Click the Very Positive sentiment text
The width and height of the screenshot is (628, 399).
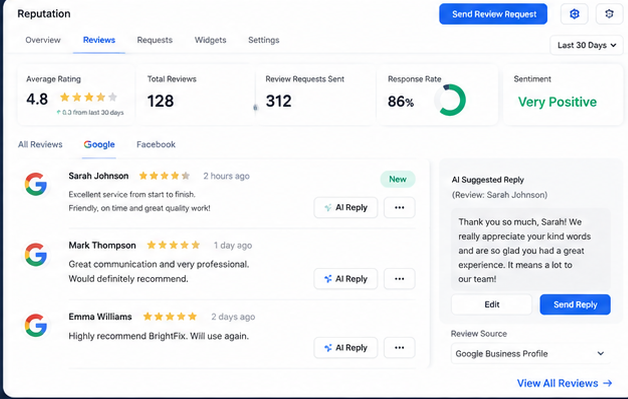click(x=557, y=102)
